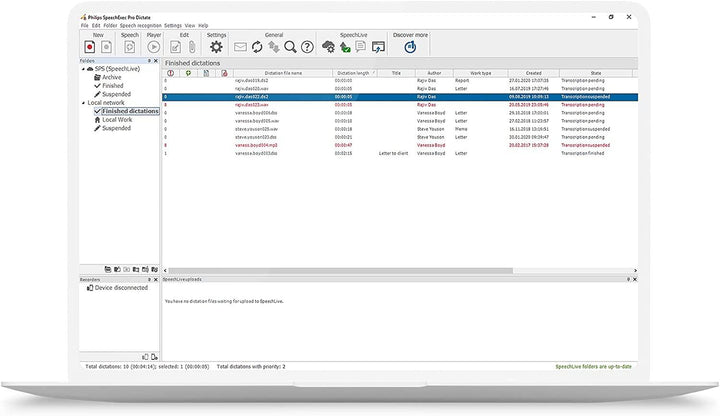Sort by State column header

tap(596, 73)
